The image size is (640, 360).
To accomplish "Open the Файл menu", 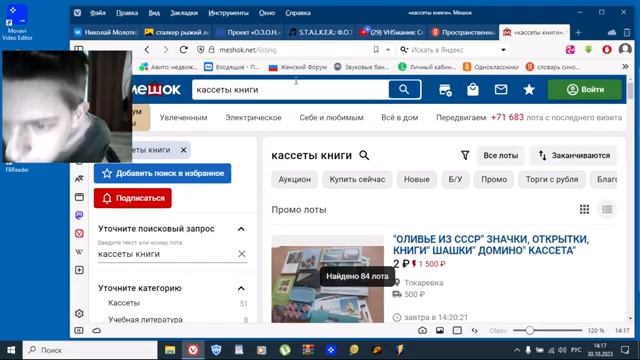I will [98, 13].
